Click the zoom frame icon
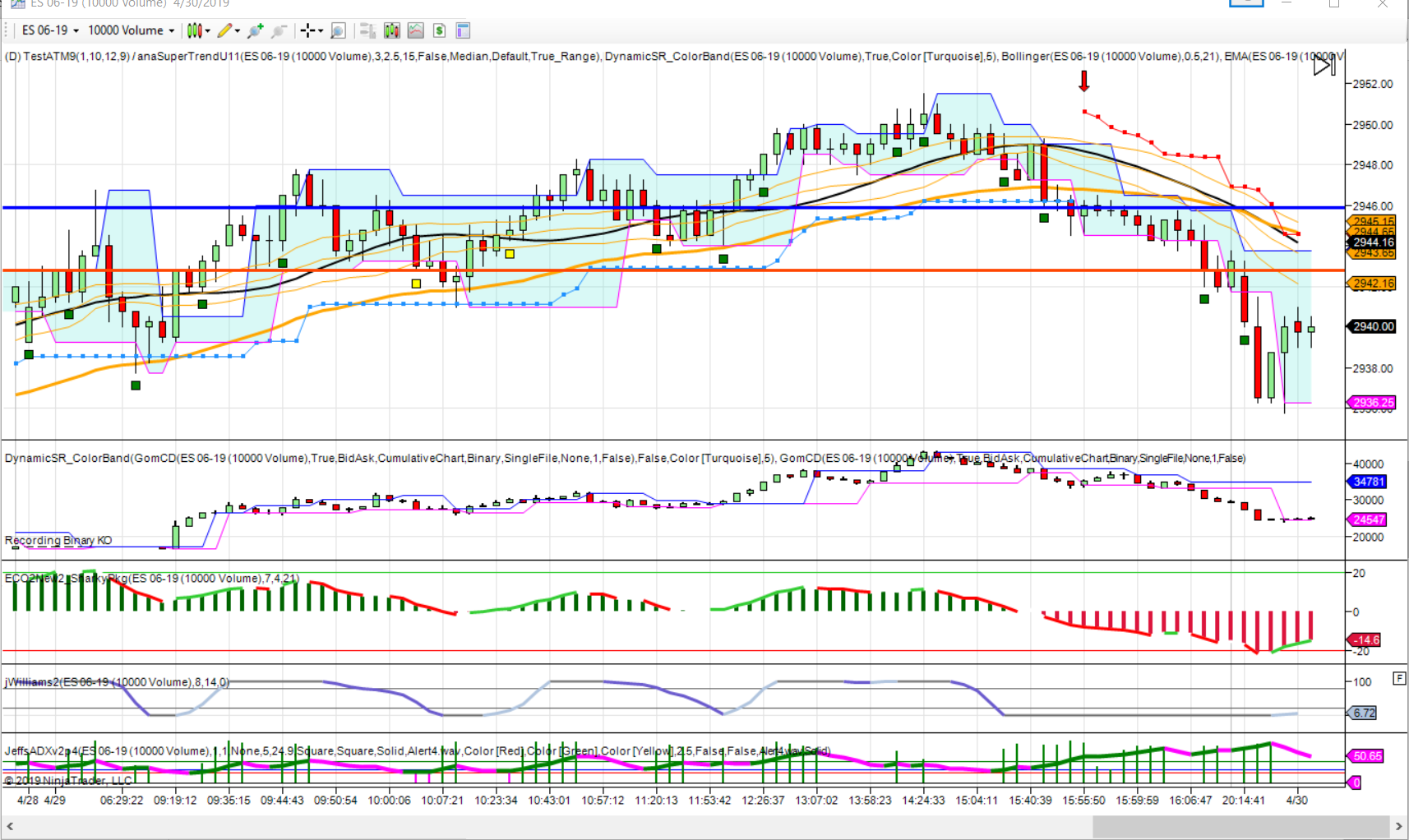Screen dimensions: 1409x840 click(338, 30)
